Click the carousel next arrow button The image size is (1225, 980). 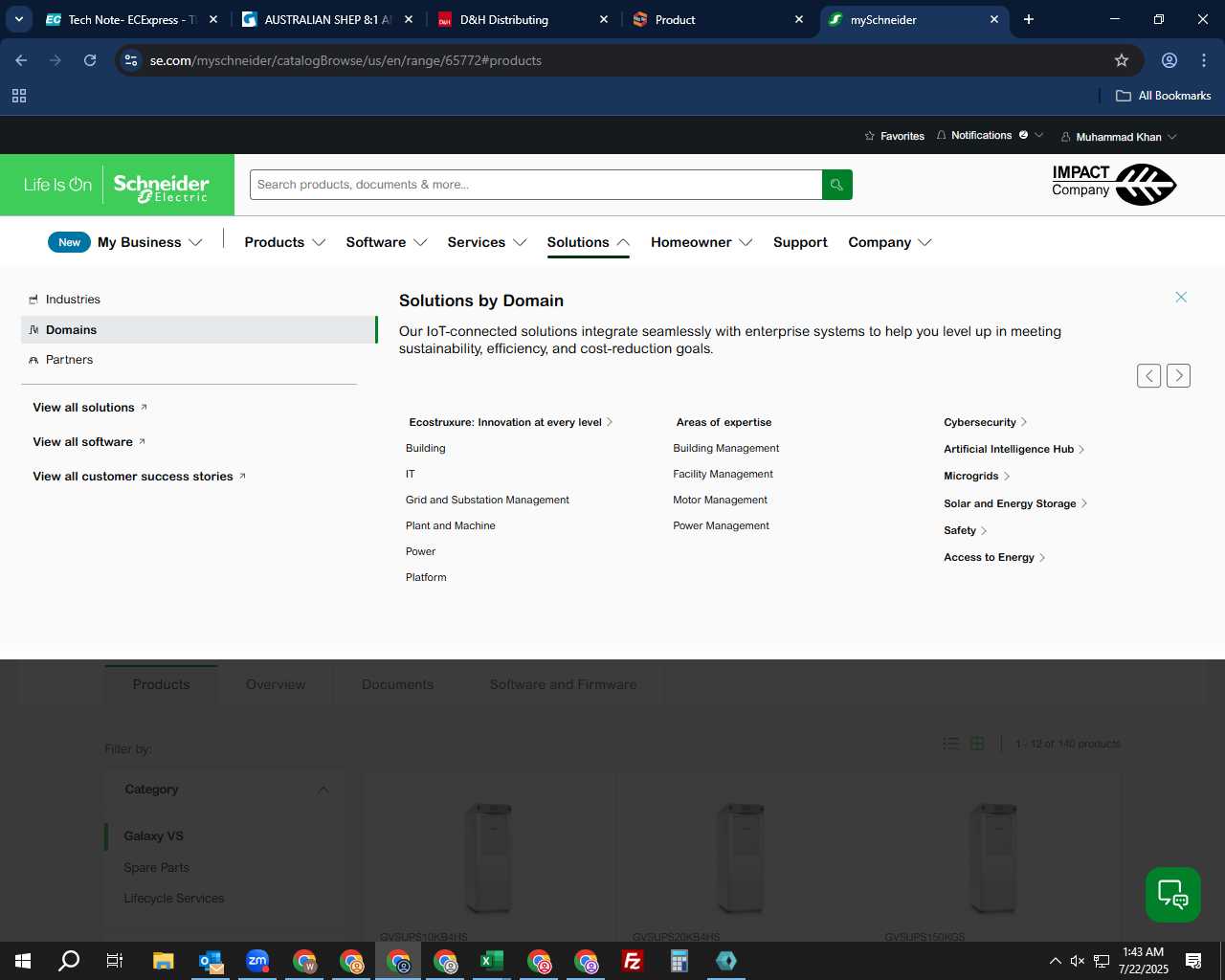pyautogui.click(x=1179, y=376)
